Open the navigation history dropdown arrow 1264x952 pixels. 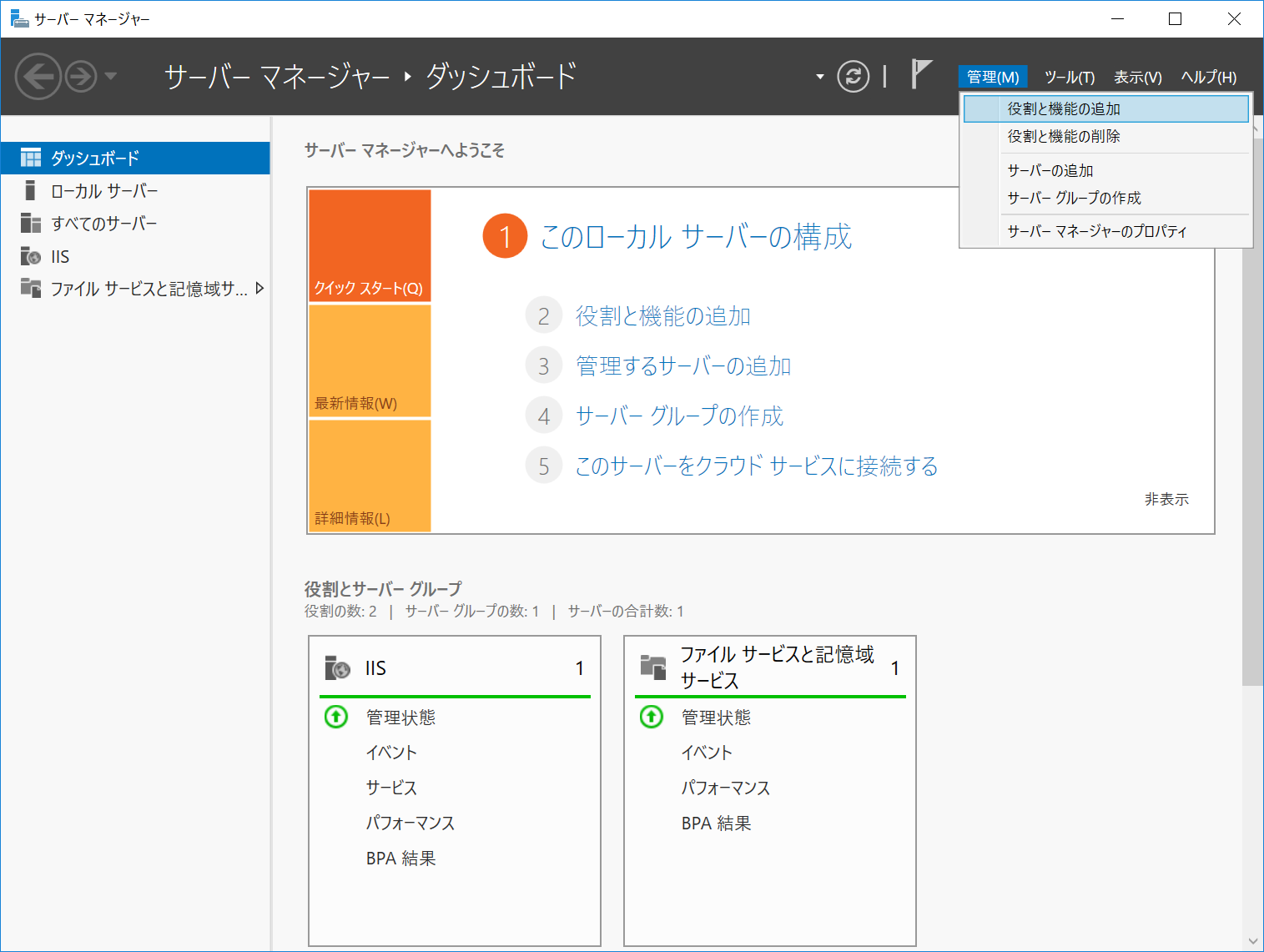pyautogui.click(x=110, y=77)
